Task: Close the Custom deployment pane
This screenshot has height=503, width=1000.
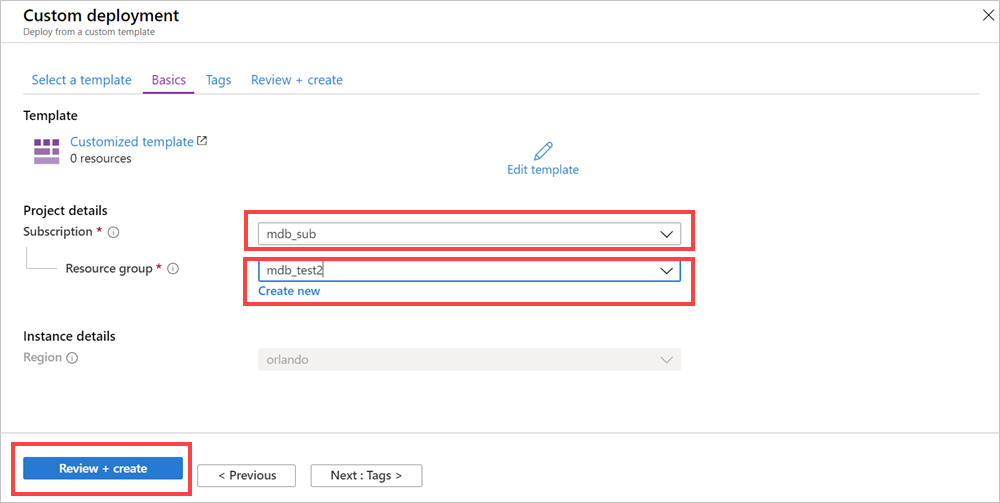Action: click(x=988, y=17)
